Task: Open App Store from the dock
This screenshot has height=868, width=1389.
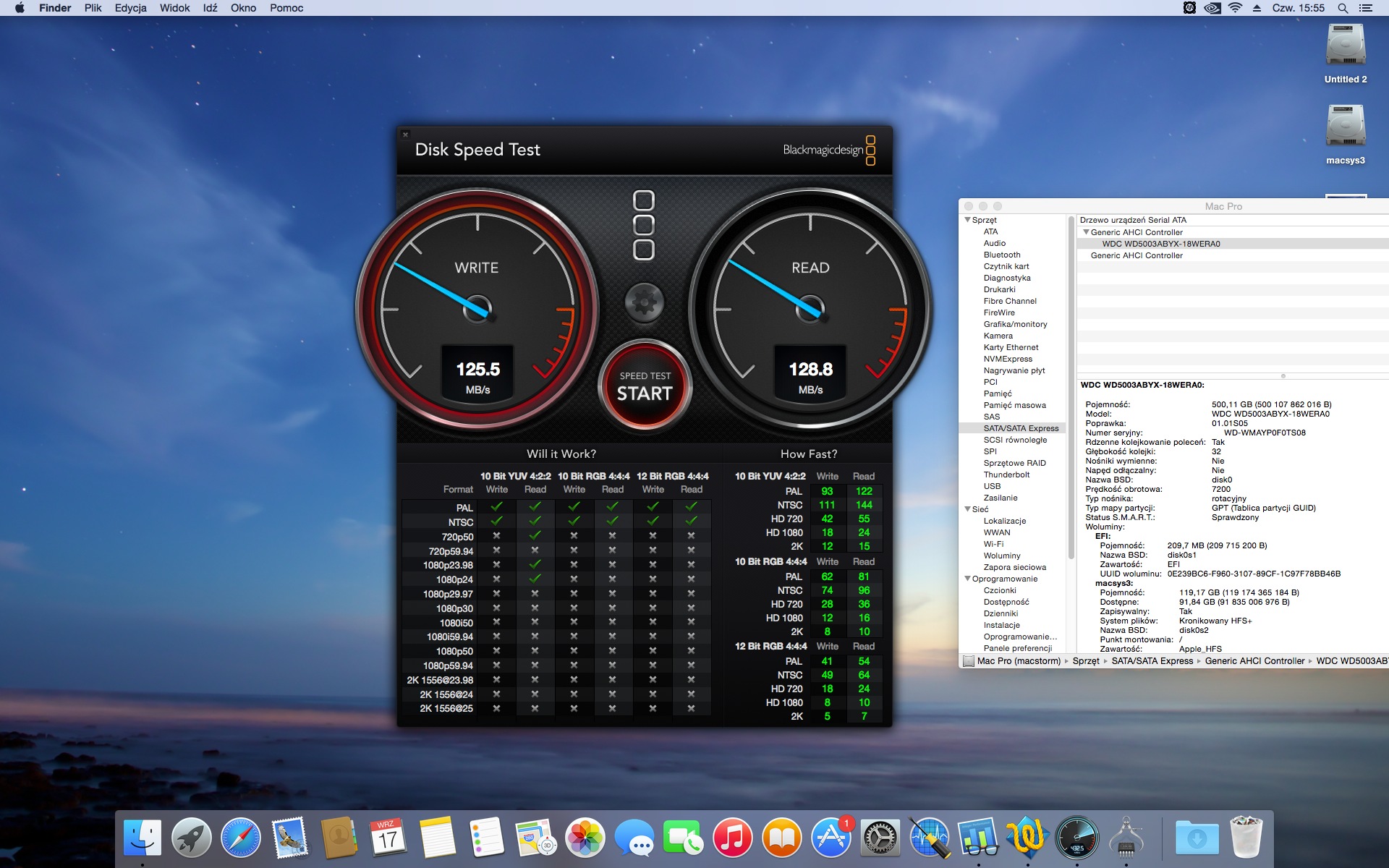Action: 831,838
